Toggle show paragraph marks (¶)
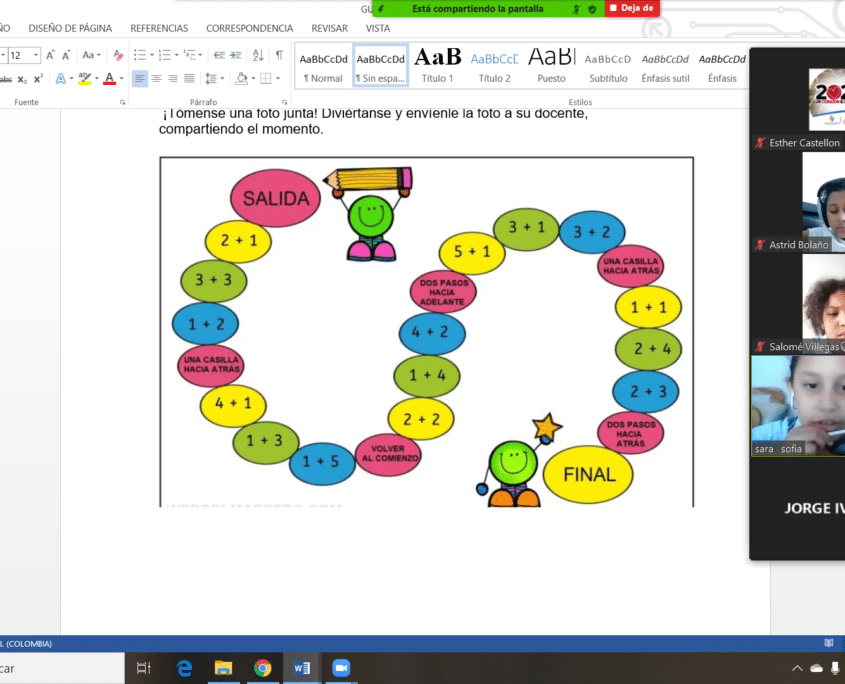Screen dimensions: 845x684 [x=279, y=55]
